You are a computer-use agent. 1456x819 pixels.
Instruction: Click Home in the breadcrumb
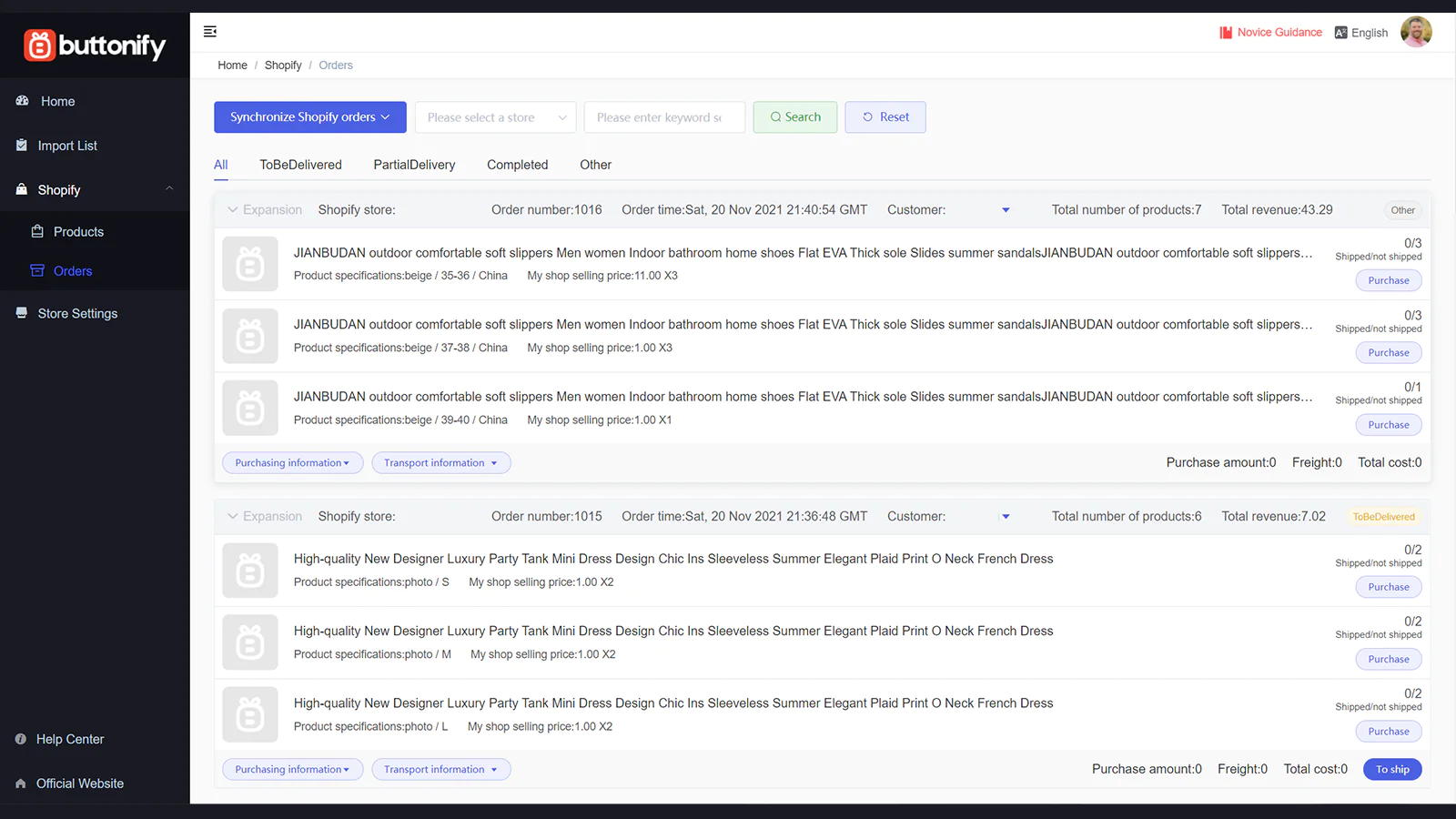point(233,66)
